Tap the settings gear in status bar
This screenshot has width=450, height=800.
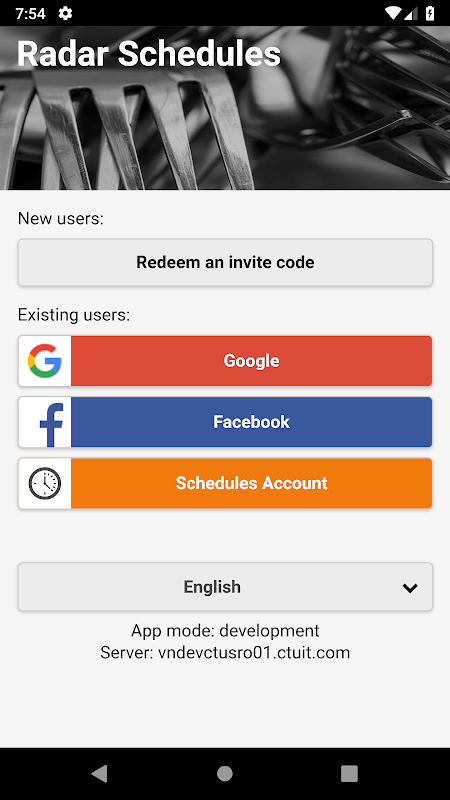[65, 13]
